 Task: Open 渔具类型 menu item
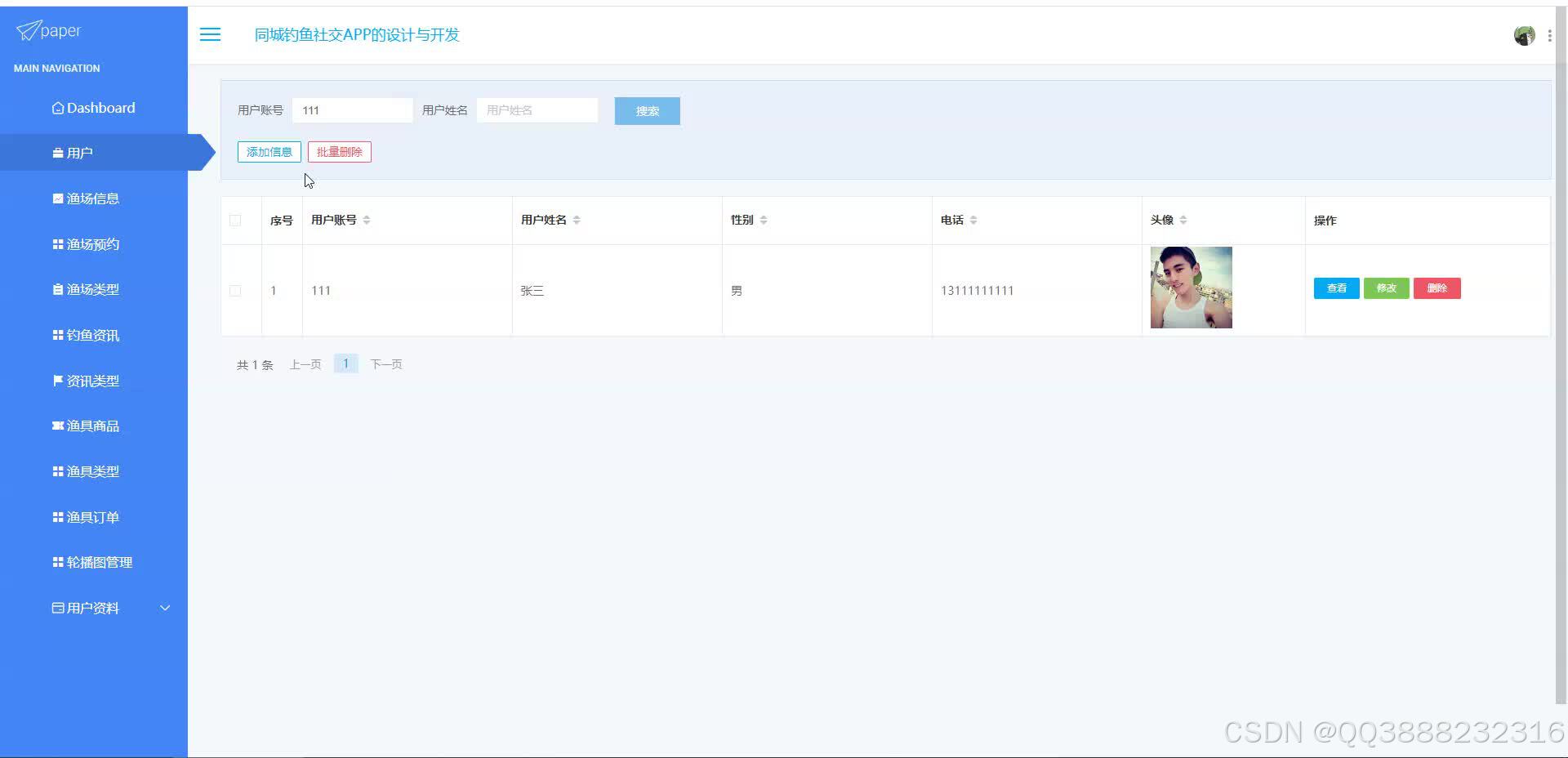tap(94, 471)
